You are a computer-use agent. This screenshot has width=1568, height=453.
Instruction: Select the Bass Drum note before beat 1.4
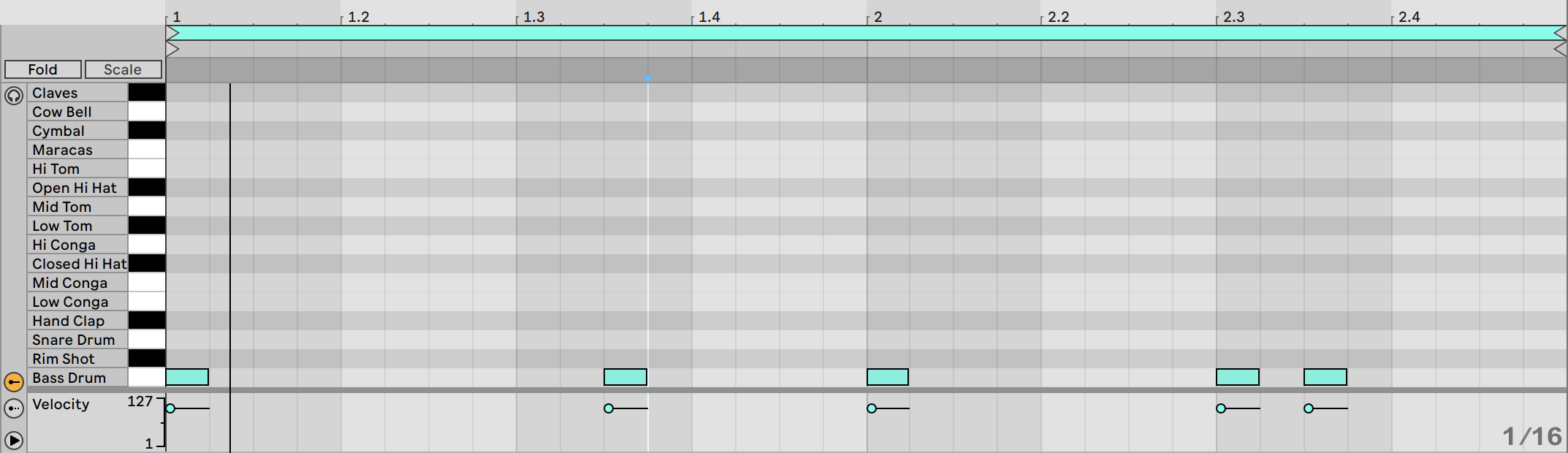point(625,377)
